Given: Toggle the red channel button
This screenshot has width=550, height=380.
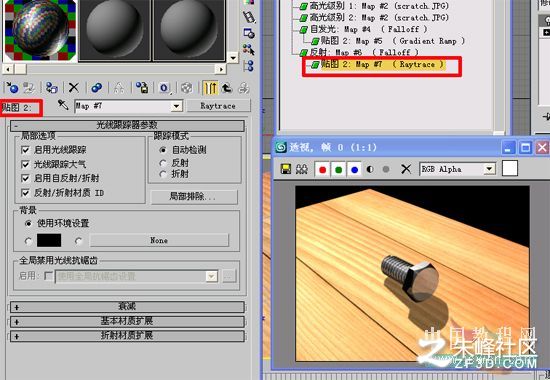Looking at the screenshot, I should click(322, 169).
